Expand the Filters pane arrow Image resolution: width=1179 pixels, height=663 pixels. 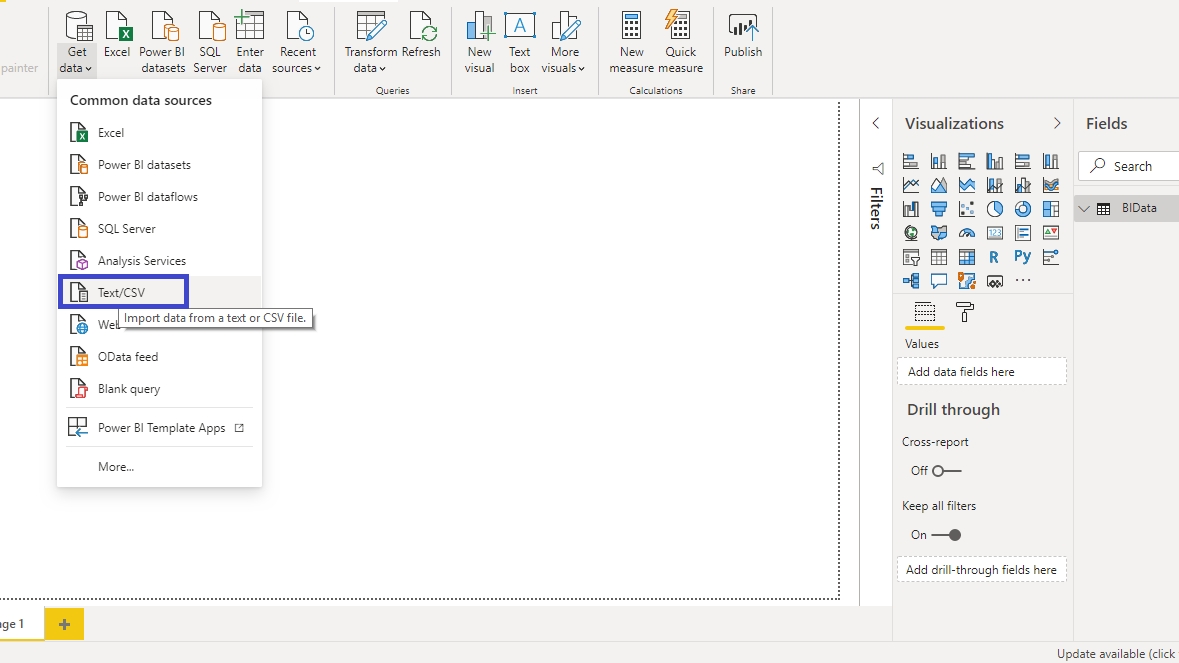876,123
